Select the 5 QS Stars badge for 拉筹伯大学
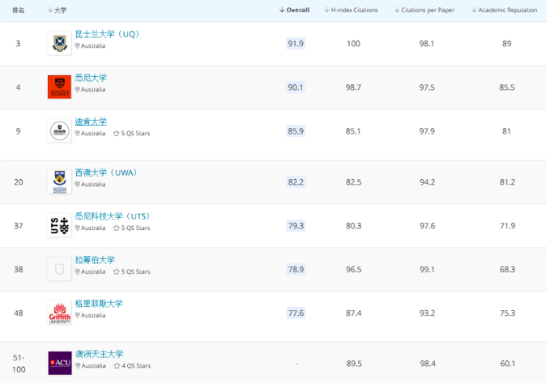The image size is (550, 383). click(132, 271)
